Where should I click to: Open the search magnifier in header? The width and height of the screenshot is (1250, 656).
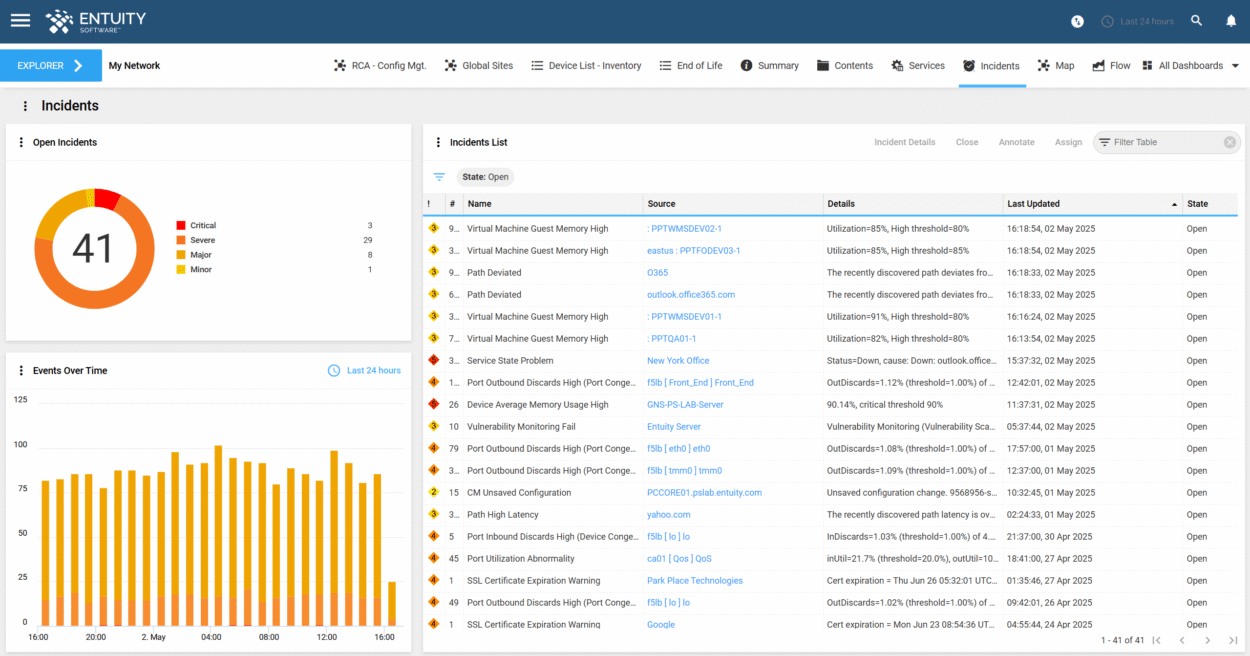click(1197, 21)
